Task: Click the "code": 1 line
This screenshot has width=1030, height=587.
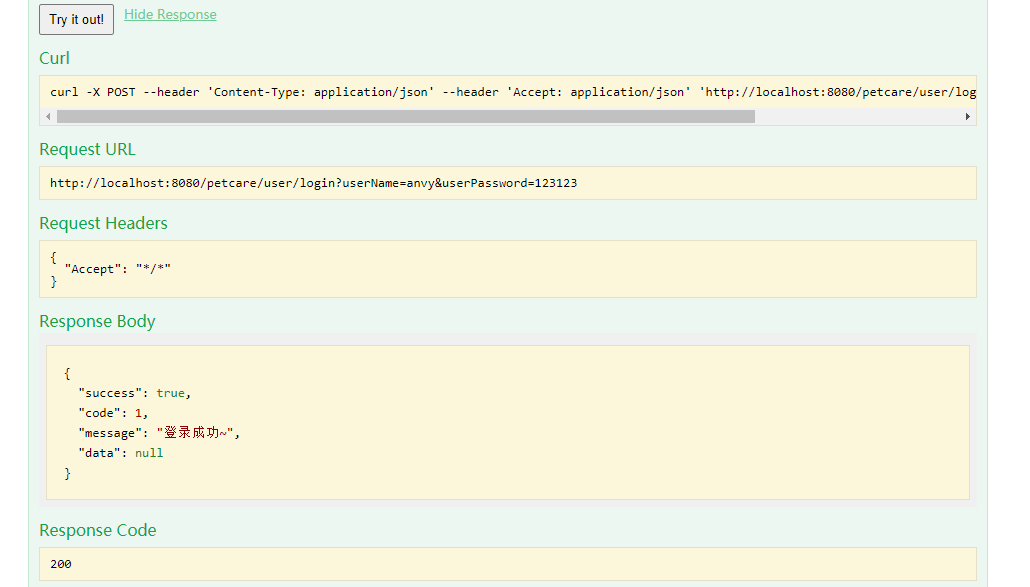Action: [113, 413]
